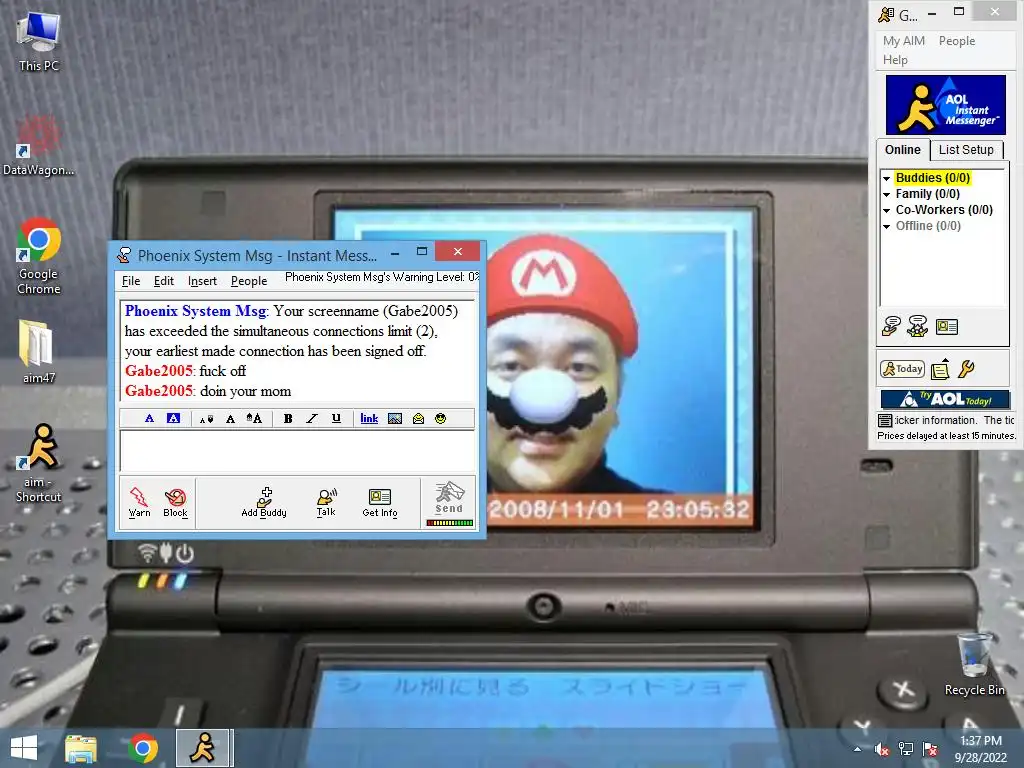Reset to normal font size A icon
1024x768 pixels.
pyautogui.click(x=230, y=419)
